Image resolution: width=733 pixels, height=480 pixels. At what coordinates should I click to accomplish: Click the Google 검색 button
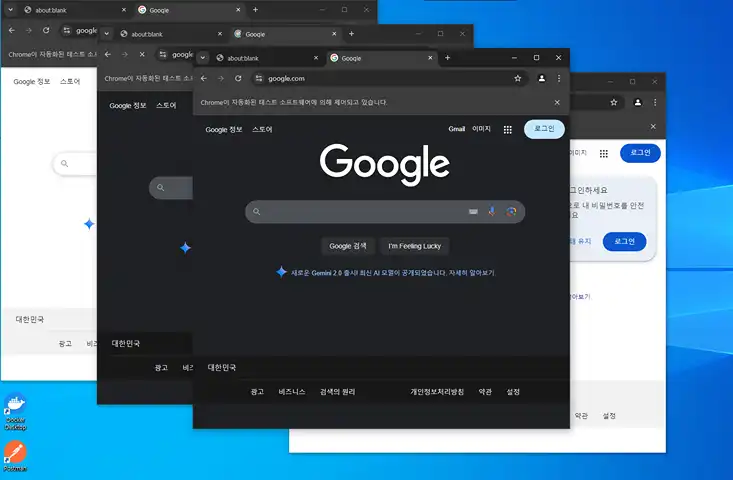(348, 246)
